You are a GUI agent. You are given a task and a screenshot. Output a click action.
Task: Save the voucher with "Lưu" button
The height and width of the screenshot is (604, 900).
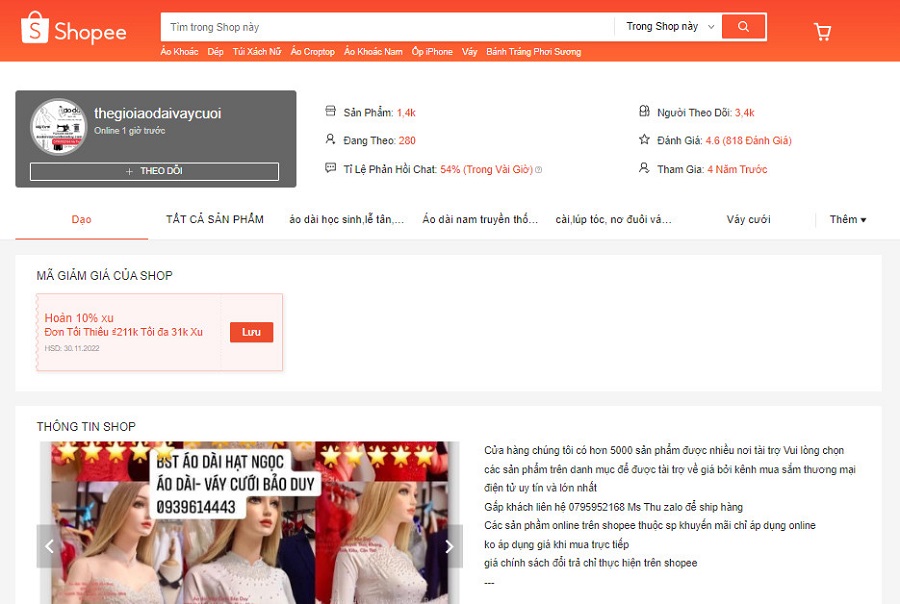point(251,332)
